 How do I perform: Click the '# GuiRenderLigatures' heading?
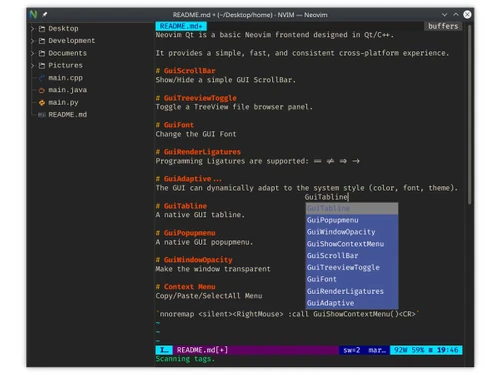coord(198,152)
